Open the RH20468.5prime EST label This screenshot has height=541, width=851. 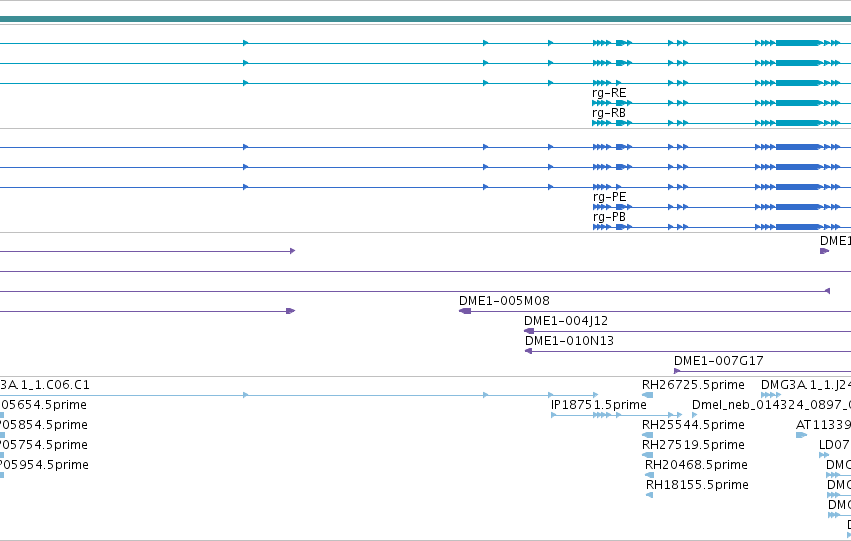(x=696, y=465)
